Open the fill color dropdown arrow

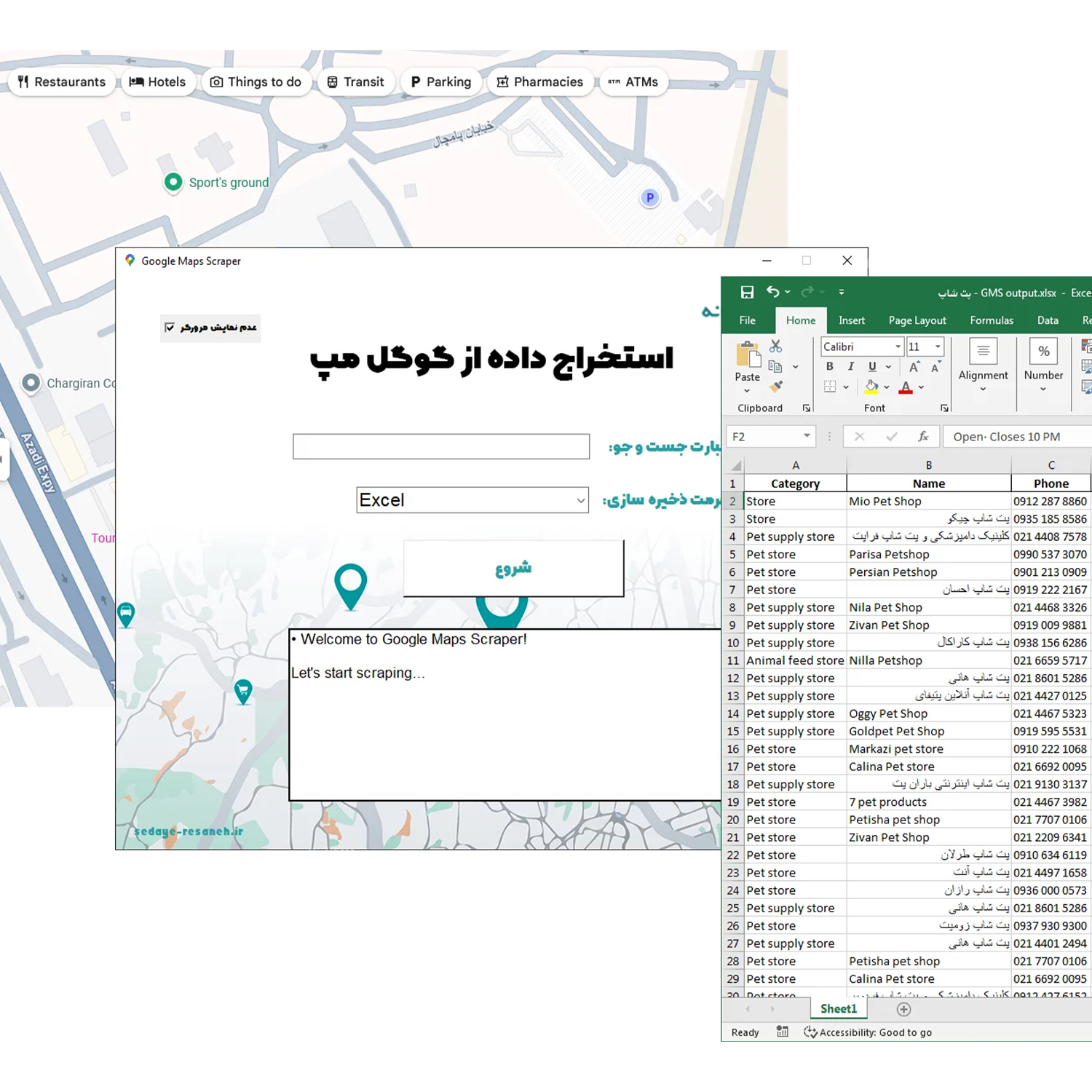point(887,387)
